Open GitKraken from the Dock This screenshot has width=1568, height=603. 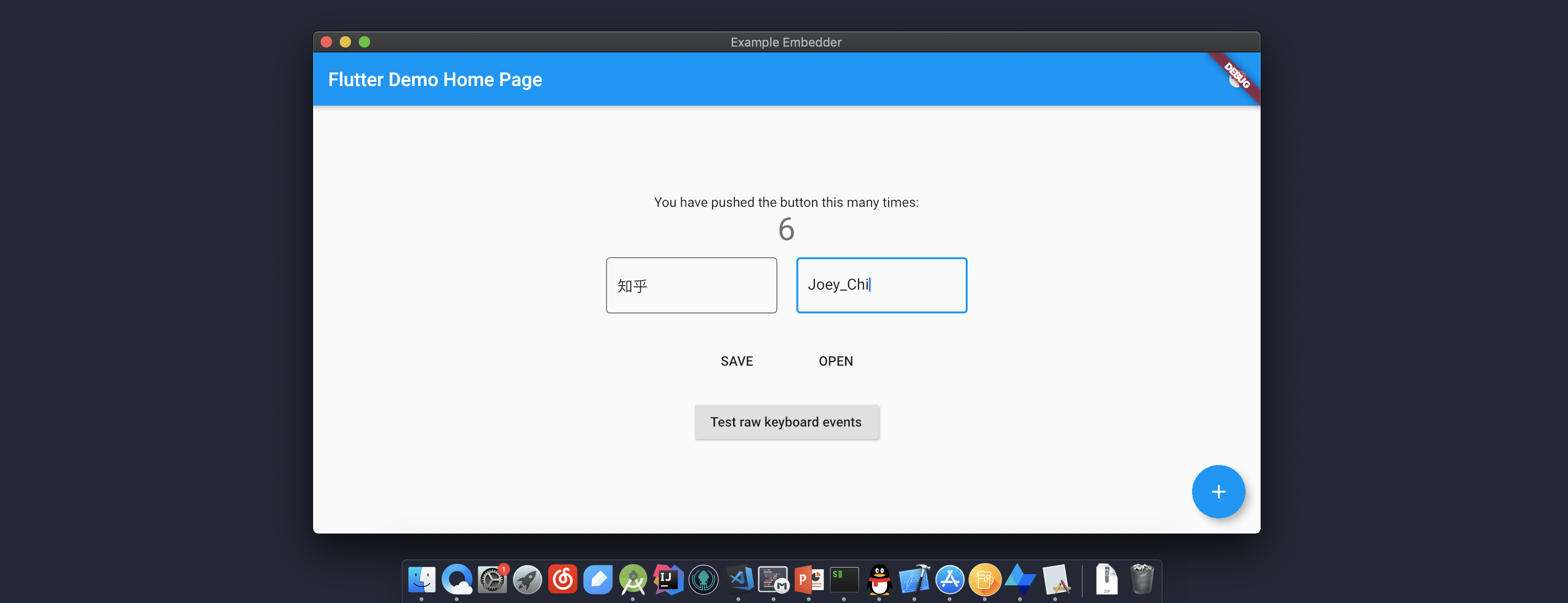pyautogui.click(x=703, y=580)
